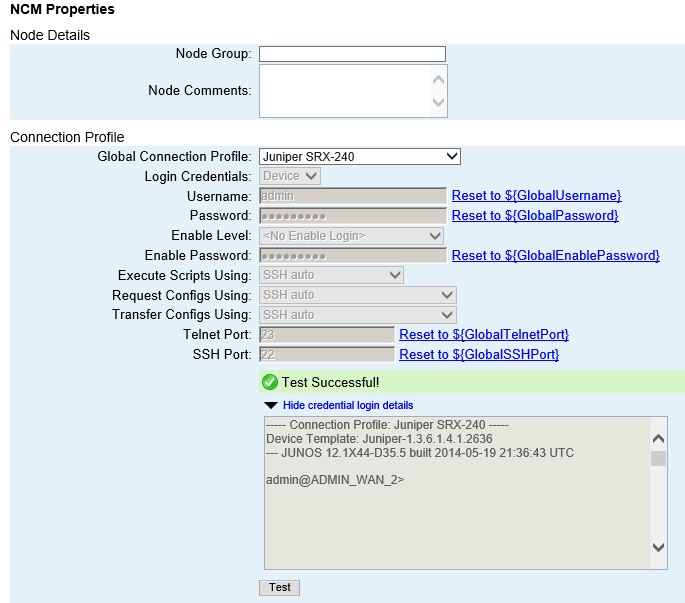Click the Username field
The image size is (685, 603).
(x=353, y=196)
